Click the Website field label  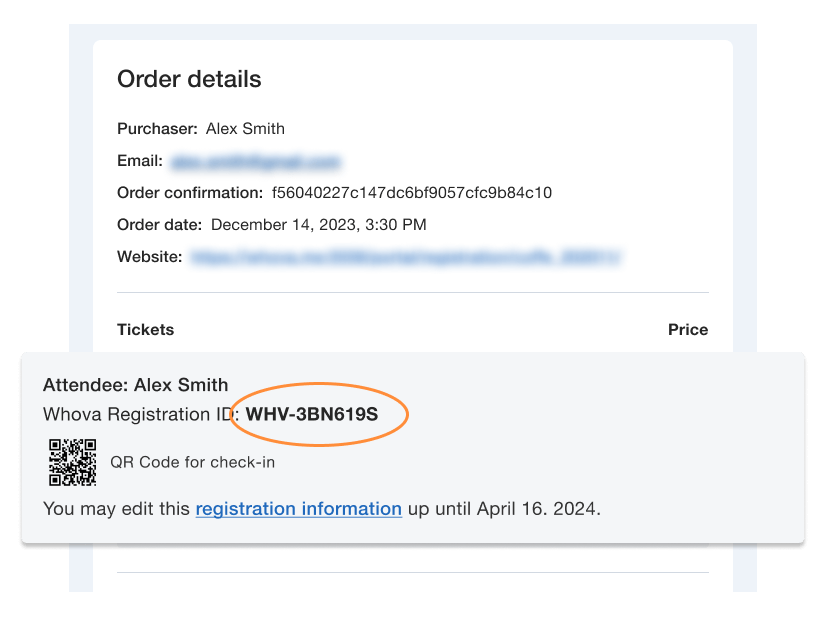click(149, 257)
